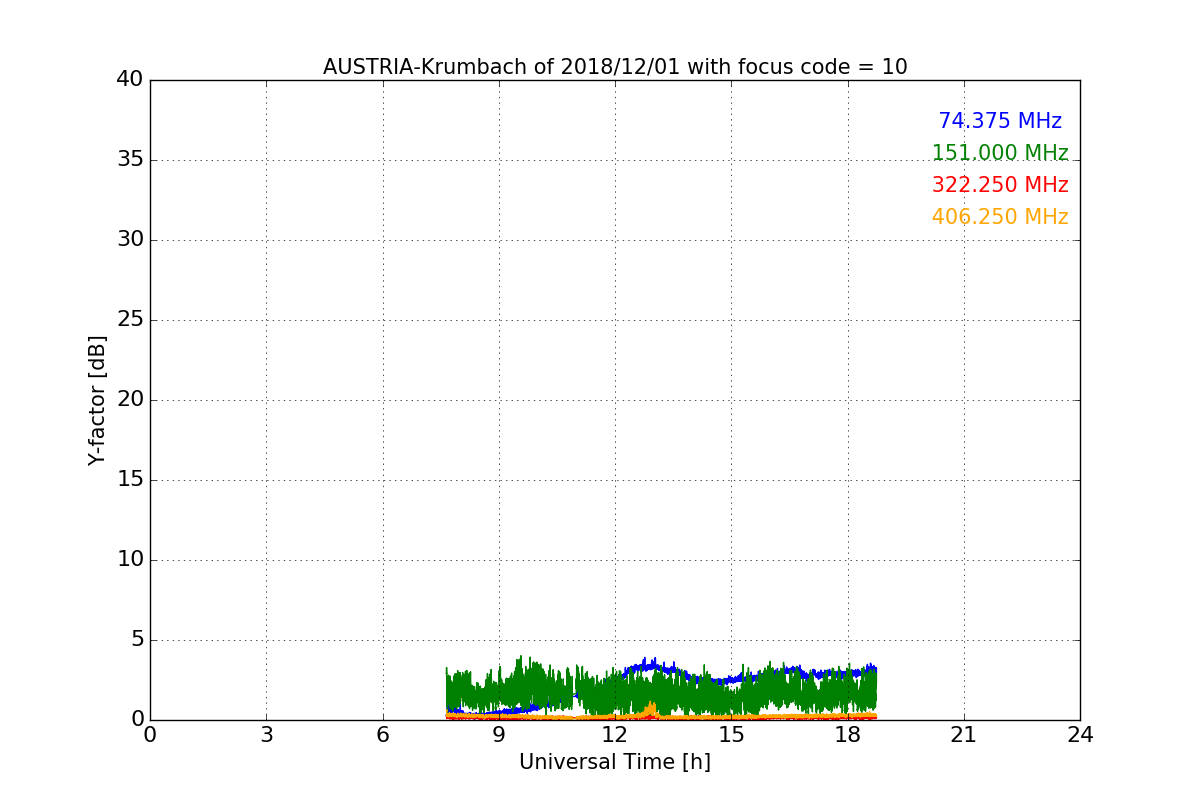
Task: Click x-axis tick value 24
Action: [x=1080, y=735]
